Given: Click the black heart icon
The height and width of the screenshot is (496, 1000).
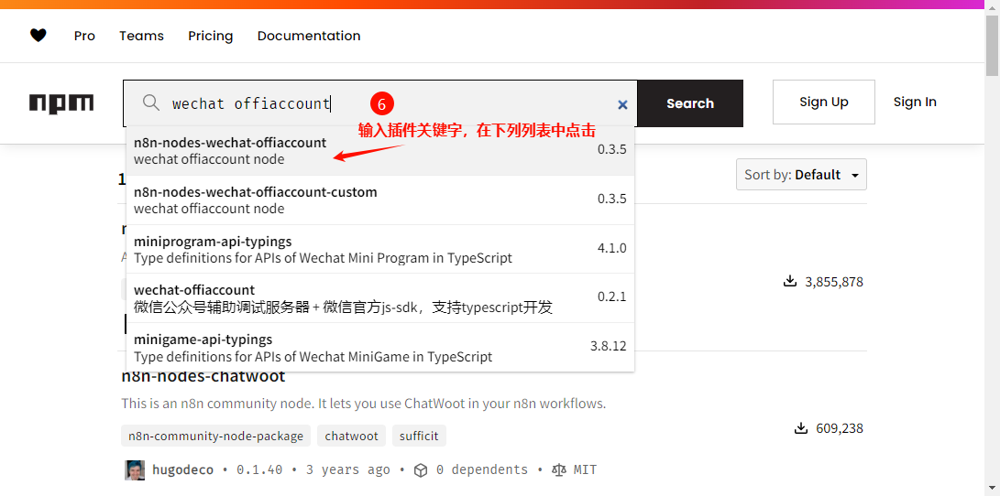Looking at the screenshot, I should tap(38, 36).
